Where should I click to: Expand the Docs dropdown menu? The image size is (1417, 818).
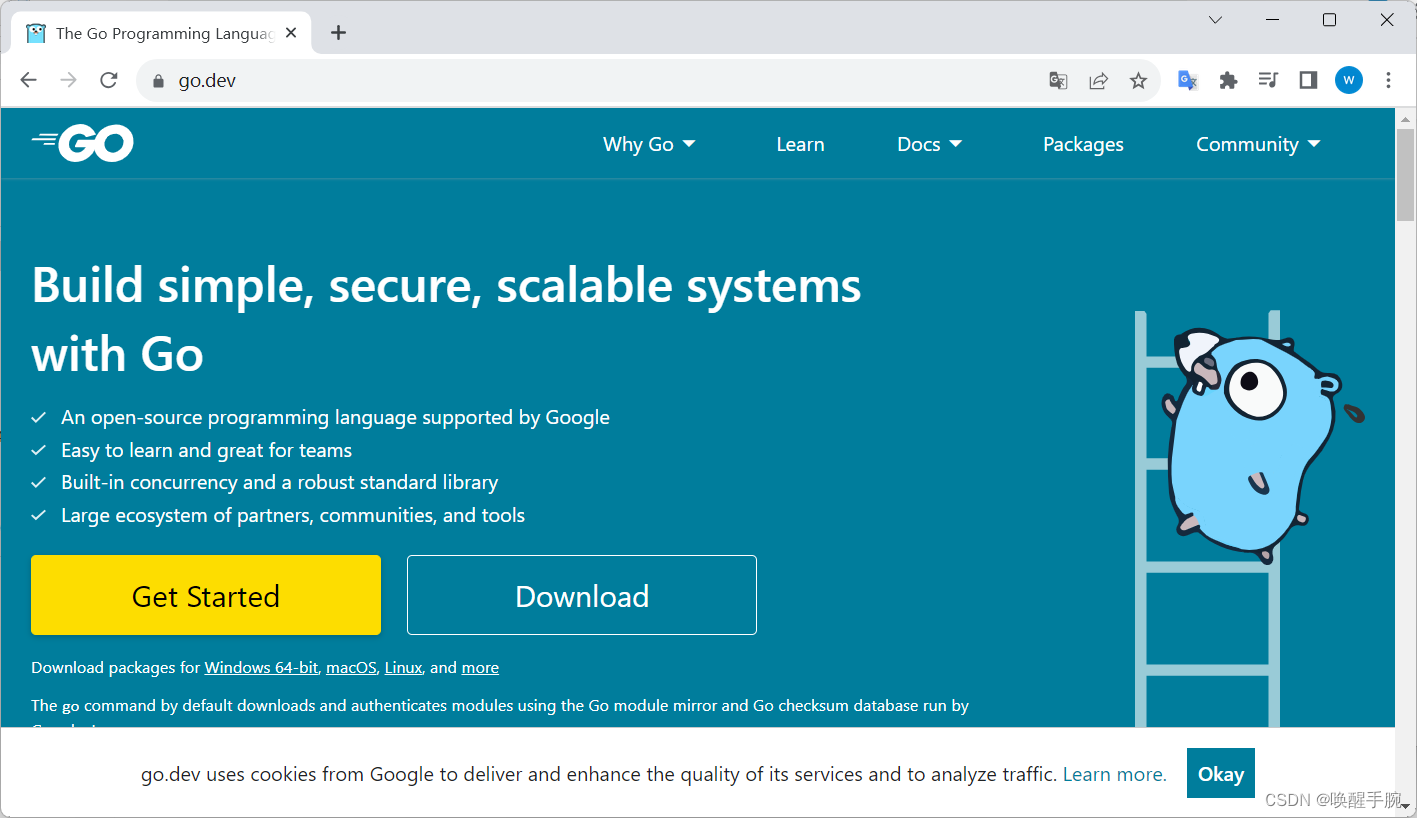tap(930, 144)
